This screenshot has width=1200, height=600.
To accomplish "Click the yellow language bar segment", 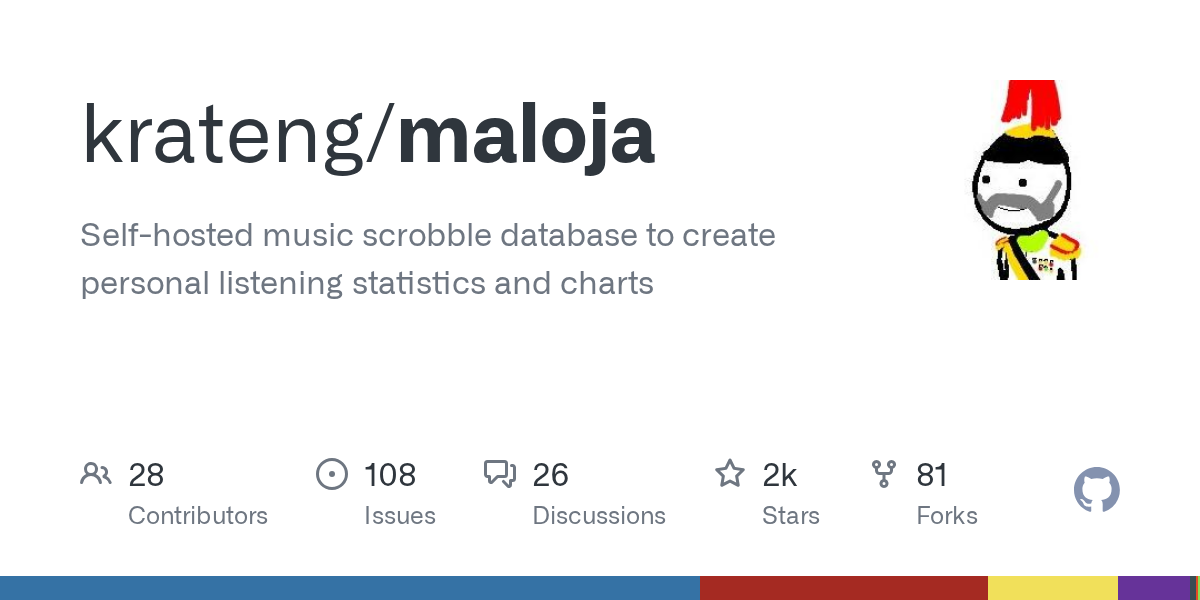I will (1053, 588).
